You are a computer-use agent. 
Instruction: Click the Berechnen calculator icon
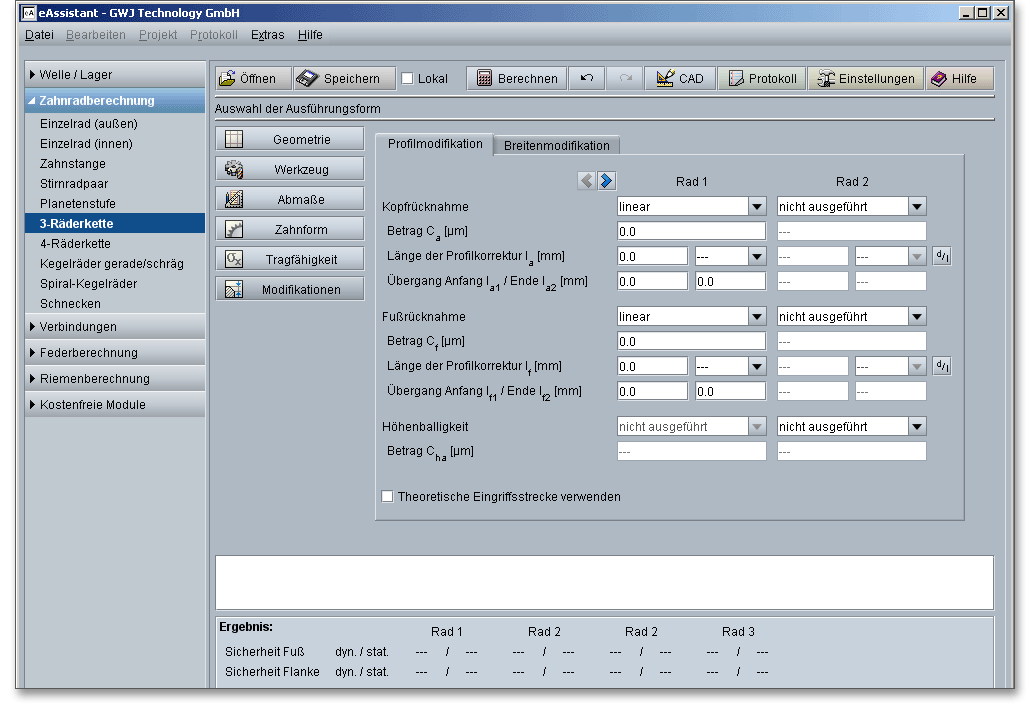pyautogui.click(x=484, y=79)
